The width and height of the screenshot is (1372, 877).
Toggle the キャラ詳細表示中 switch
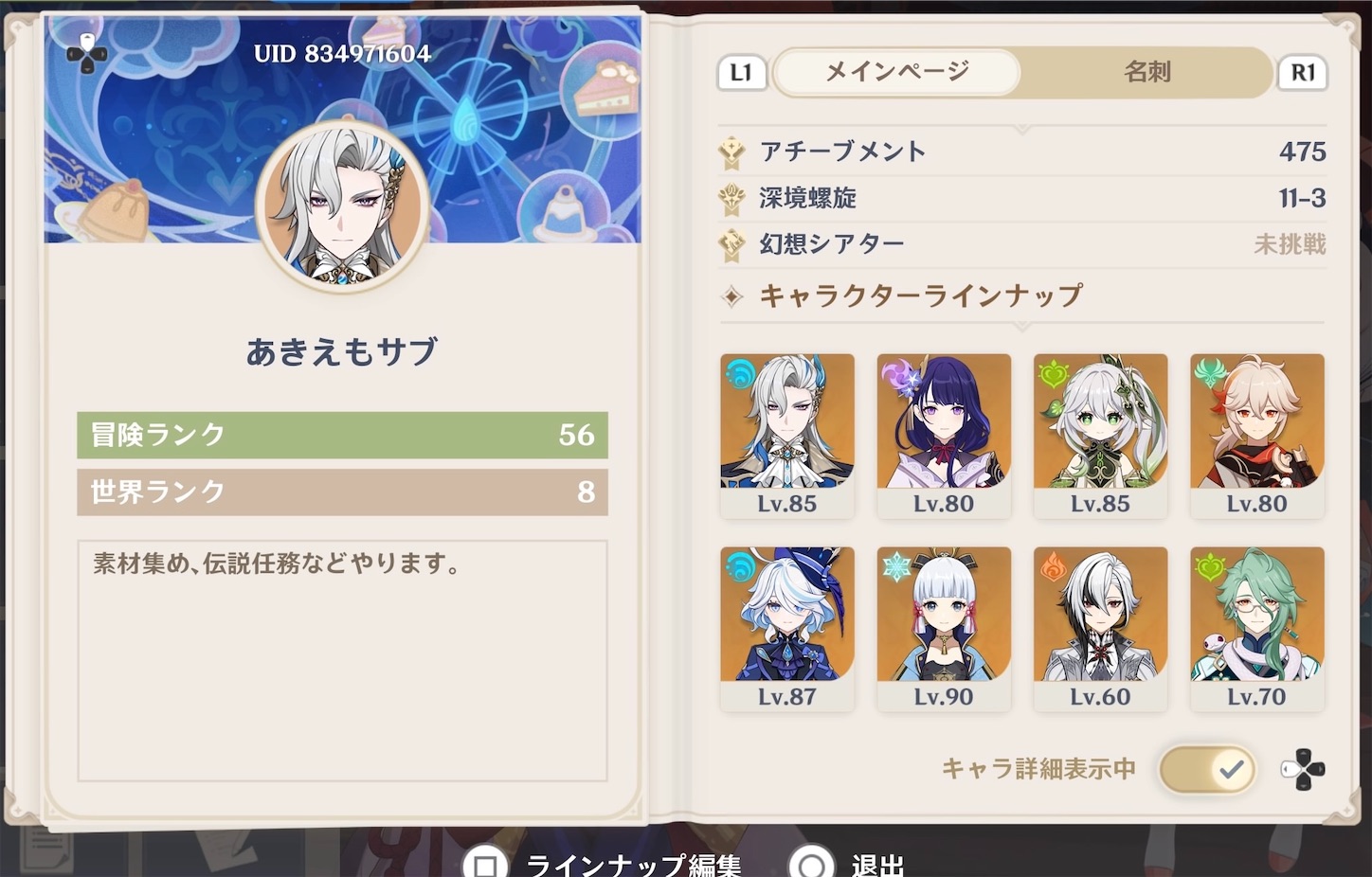coord(1207,769)
